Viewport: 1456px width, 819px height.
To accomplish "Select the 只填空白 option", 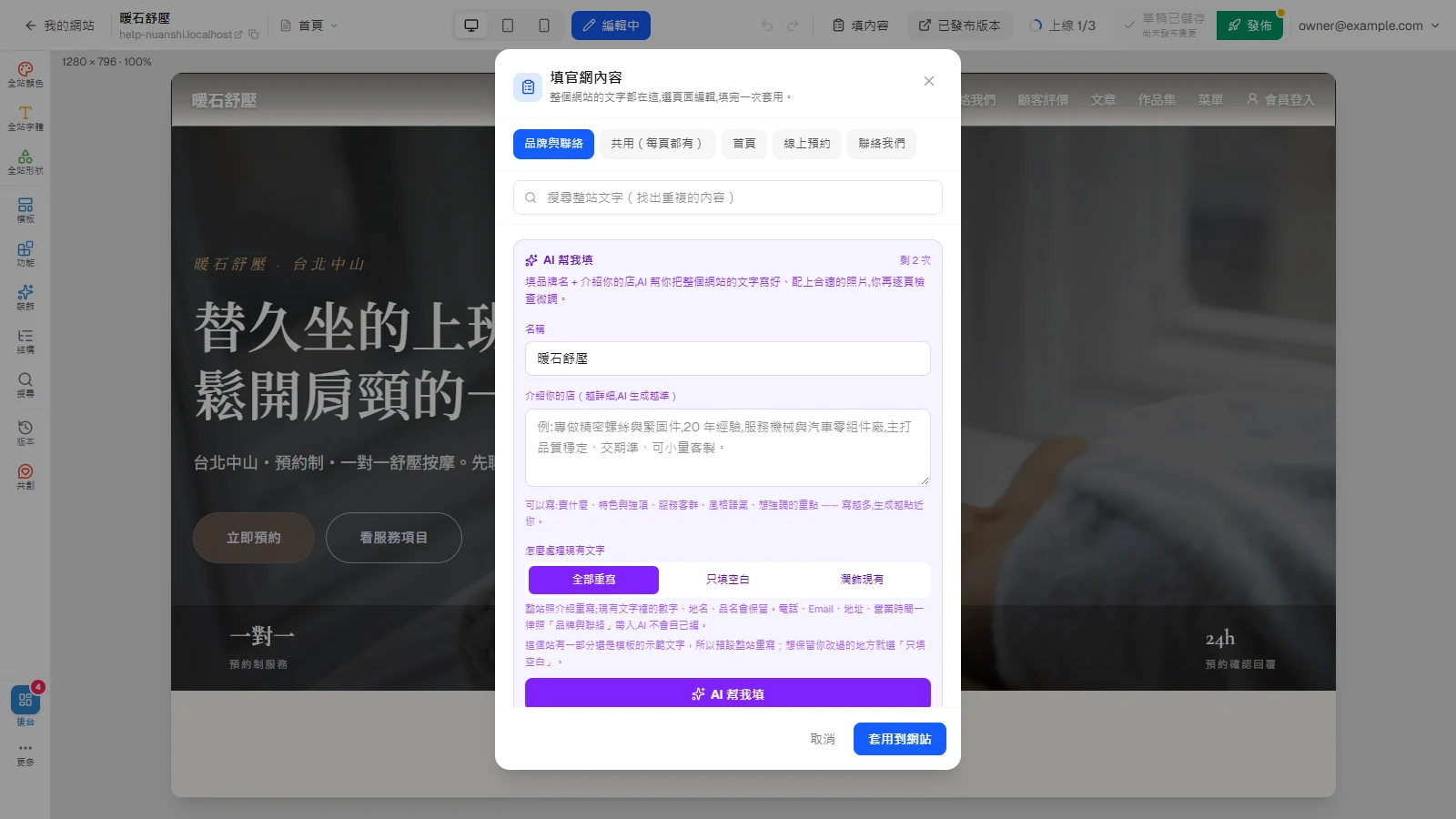I will [728, 580].
